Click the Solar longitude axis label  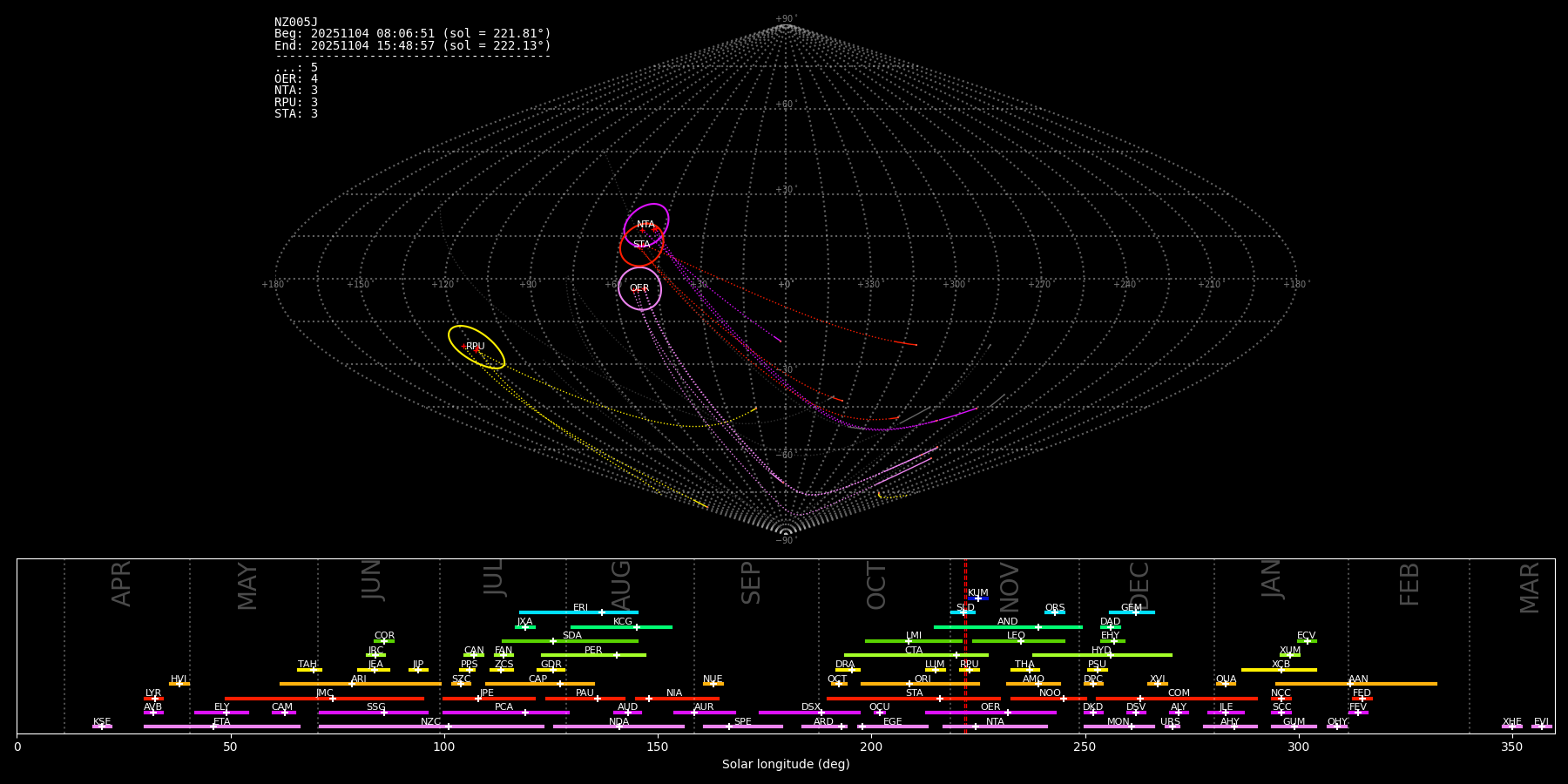(786, 764)
